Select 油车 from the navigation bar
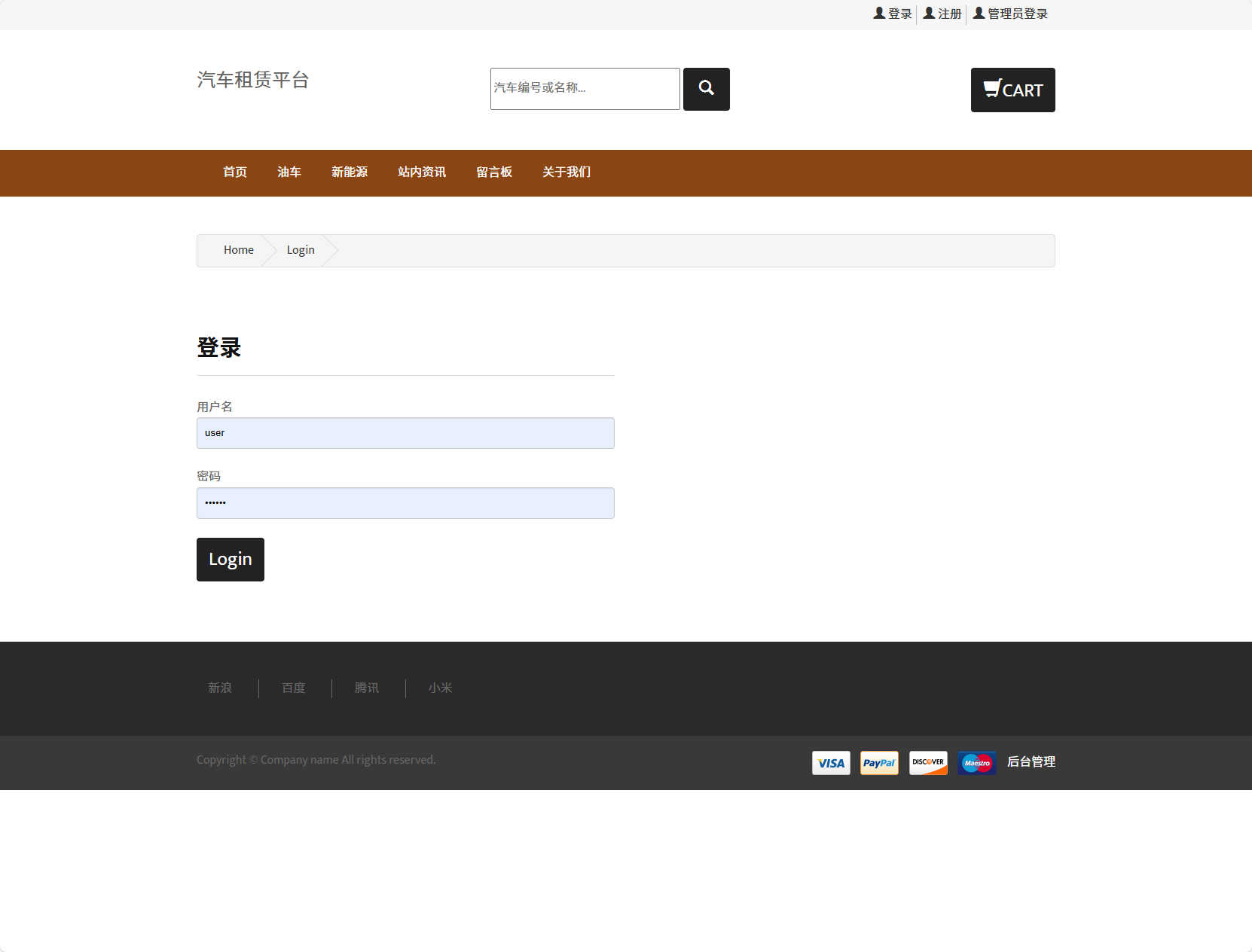The width and height of the screenshot is (1252, 952). point(289,172)
